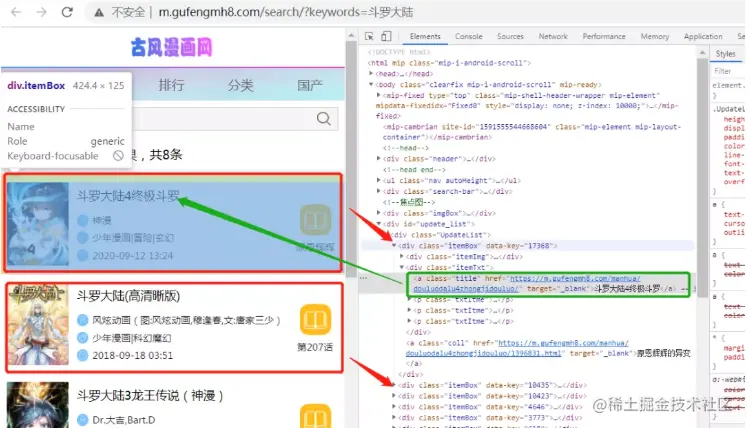The width and height of the screenshot is (747, 428).
Task: Expand the div class search-bar node
Action: coord(379,191)
